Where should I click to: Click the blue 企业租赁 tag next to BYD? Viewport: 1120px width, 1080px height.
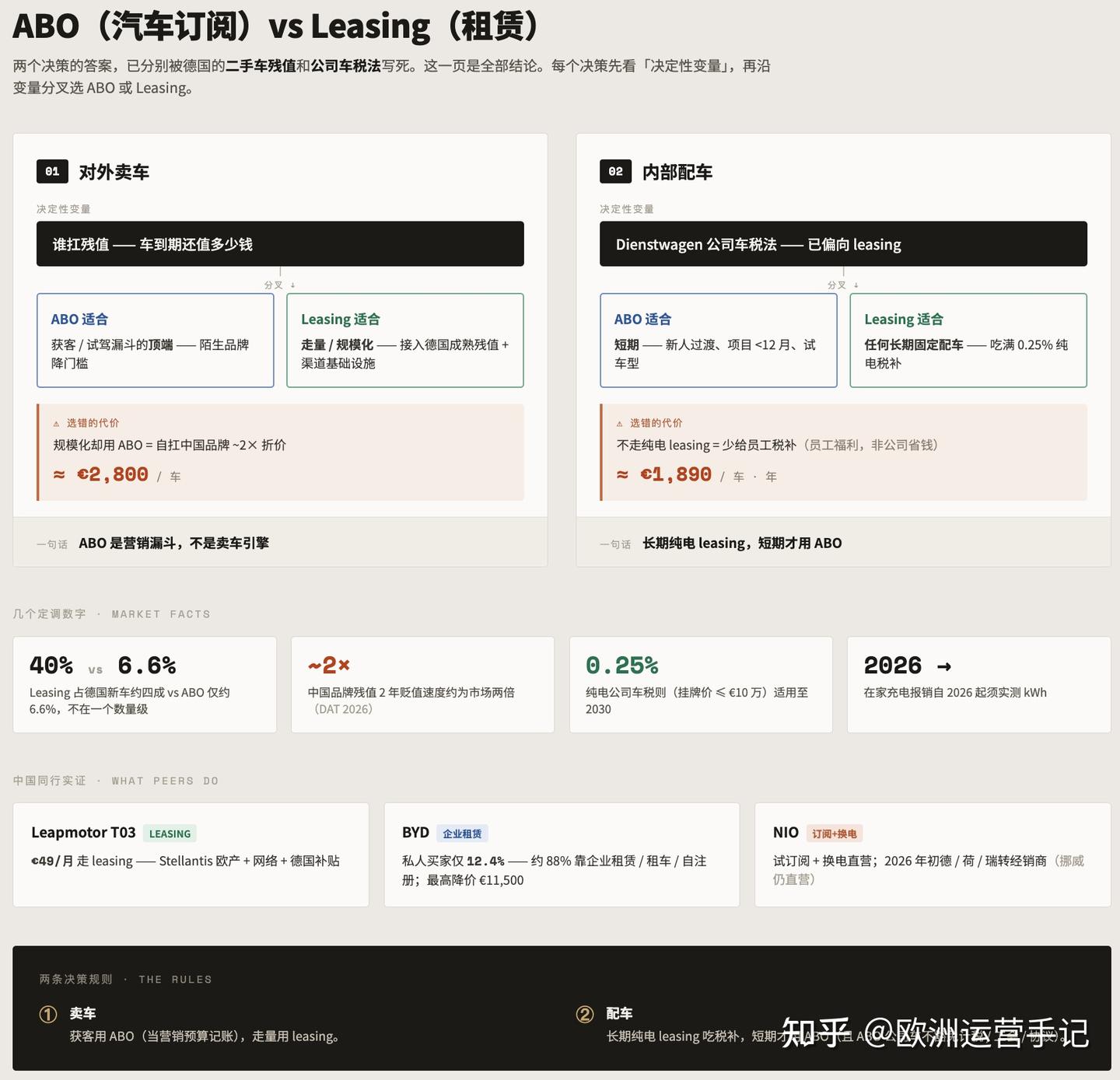pyautogui.click(x=462, y=834)
